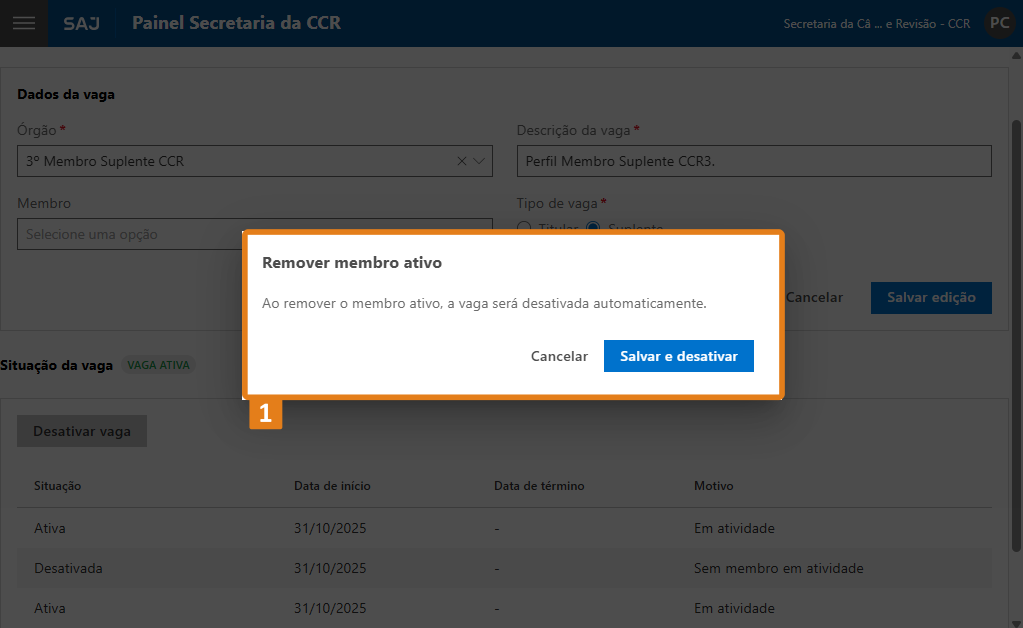The width and height of the screenshot is (1023, 628).
Task: Cancel the 'Remover membro ativo' dialog
Action: (559, 355)
